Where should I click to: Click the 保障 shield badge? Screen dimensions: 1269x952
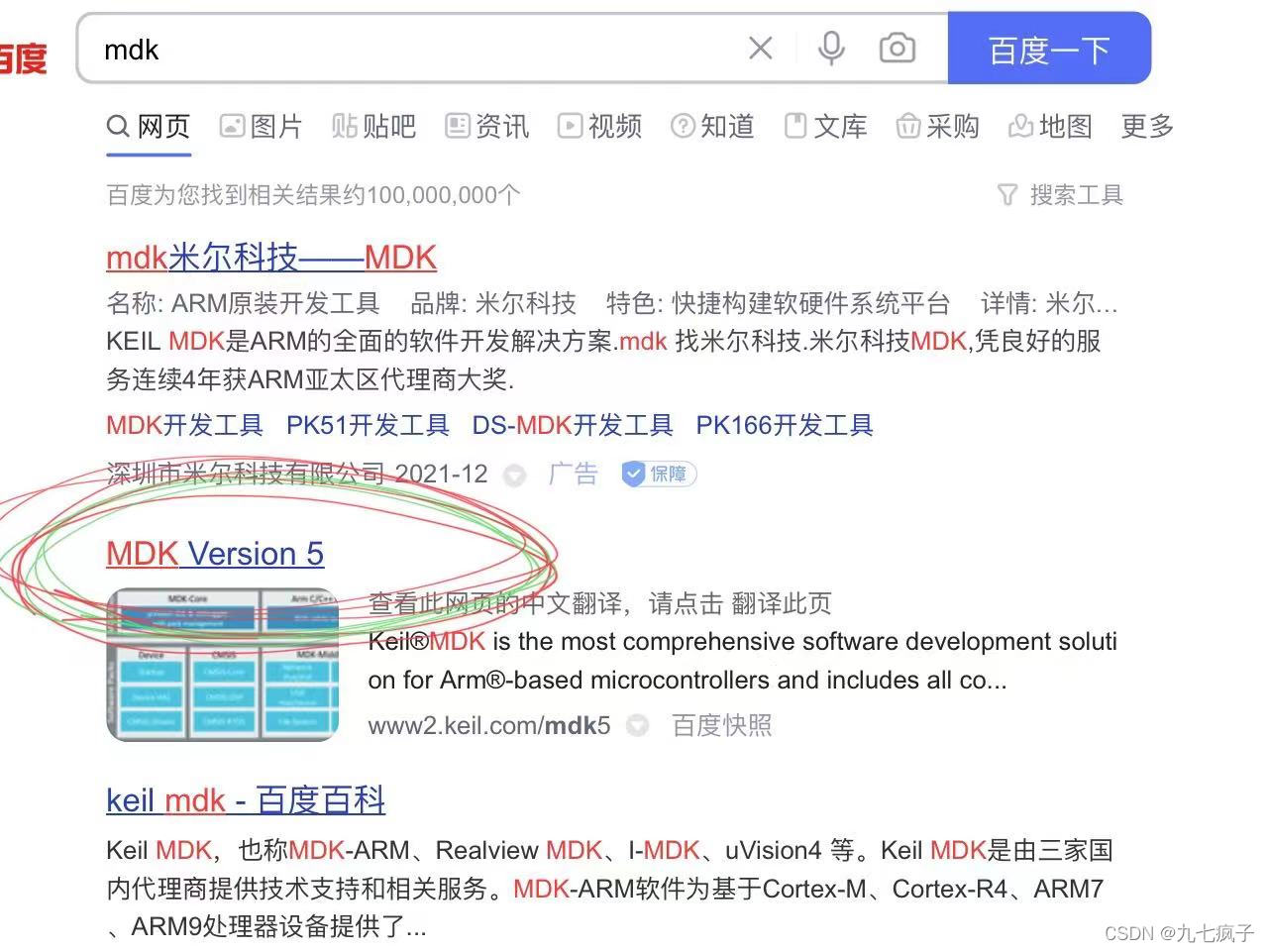pyautogui.click(x=660, y=475)
